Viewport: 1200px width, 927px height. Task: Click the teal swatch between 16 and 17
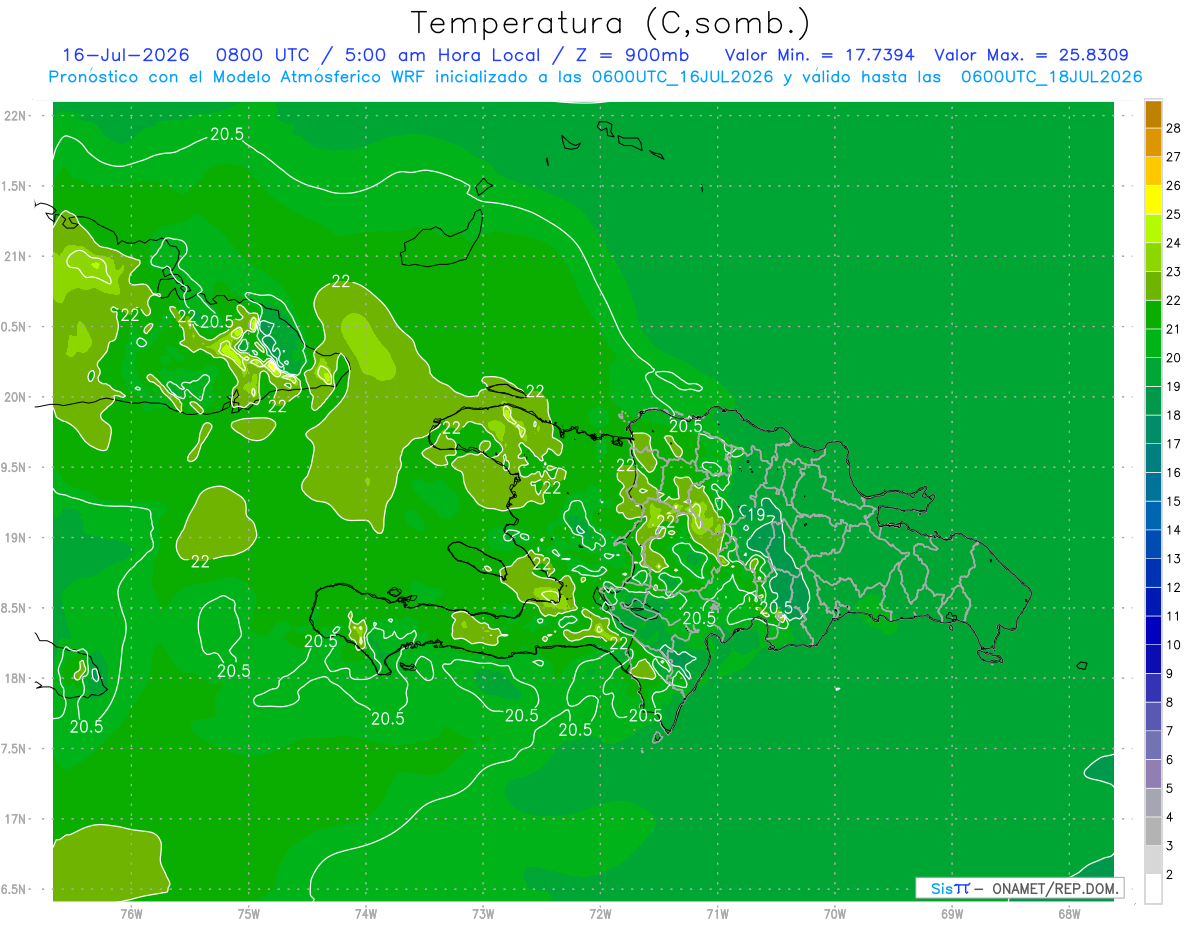pyautogui.click(x=1153, y=458)
